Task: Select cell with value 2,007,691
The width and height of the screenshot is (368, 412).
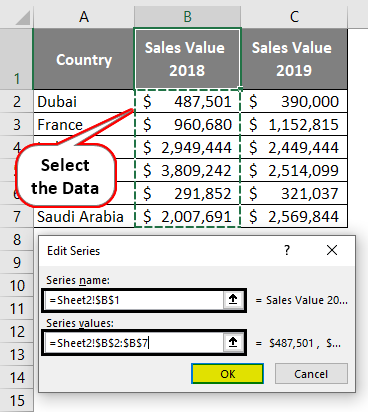Action: click(187, 216)
